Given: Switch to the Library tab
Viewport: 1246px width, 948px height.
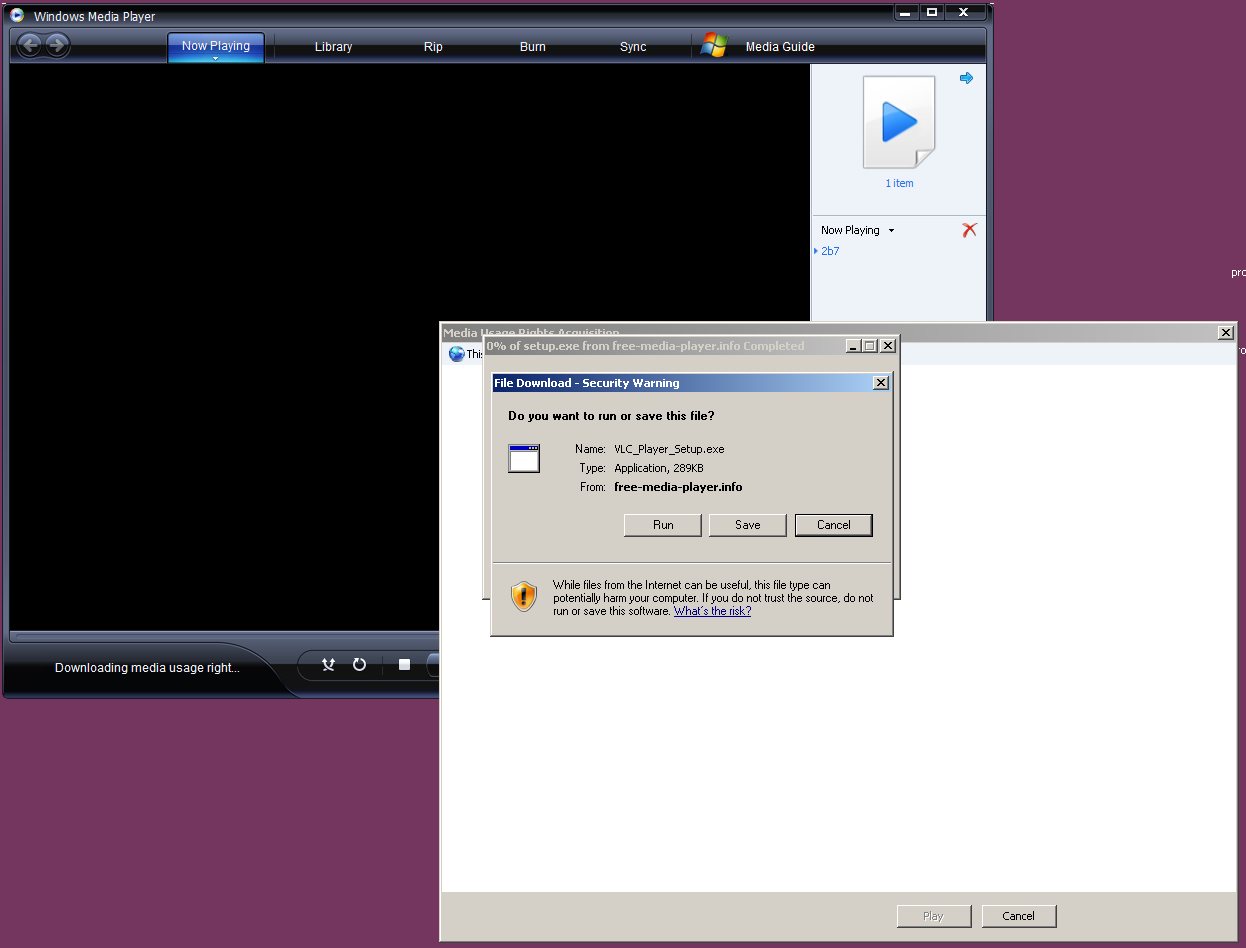Looking at the screenshot, I should click(x=333, y=47).
